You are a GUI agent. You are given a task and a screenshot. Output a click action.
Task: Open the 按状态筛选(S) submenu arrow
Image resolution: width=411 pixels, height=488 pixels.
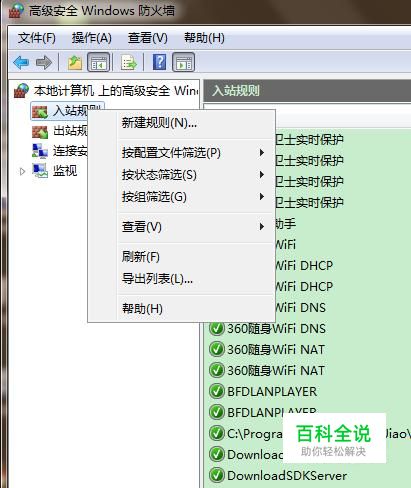(262, 175)
